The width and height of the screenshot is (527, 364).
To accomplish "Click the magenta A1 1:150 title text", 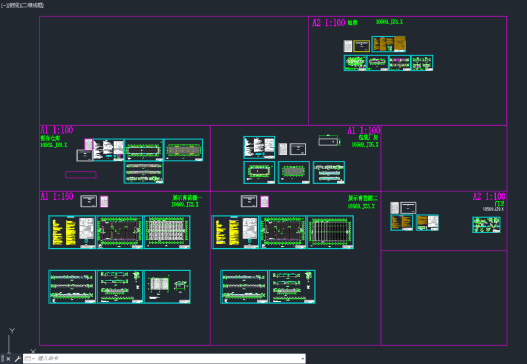I will click(x=56, y=196).
